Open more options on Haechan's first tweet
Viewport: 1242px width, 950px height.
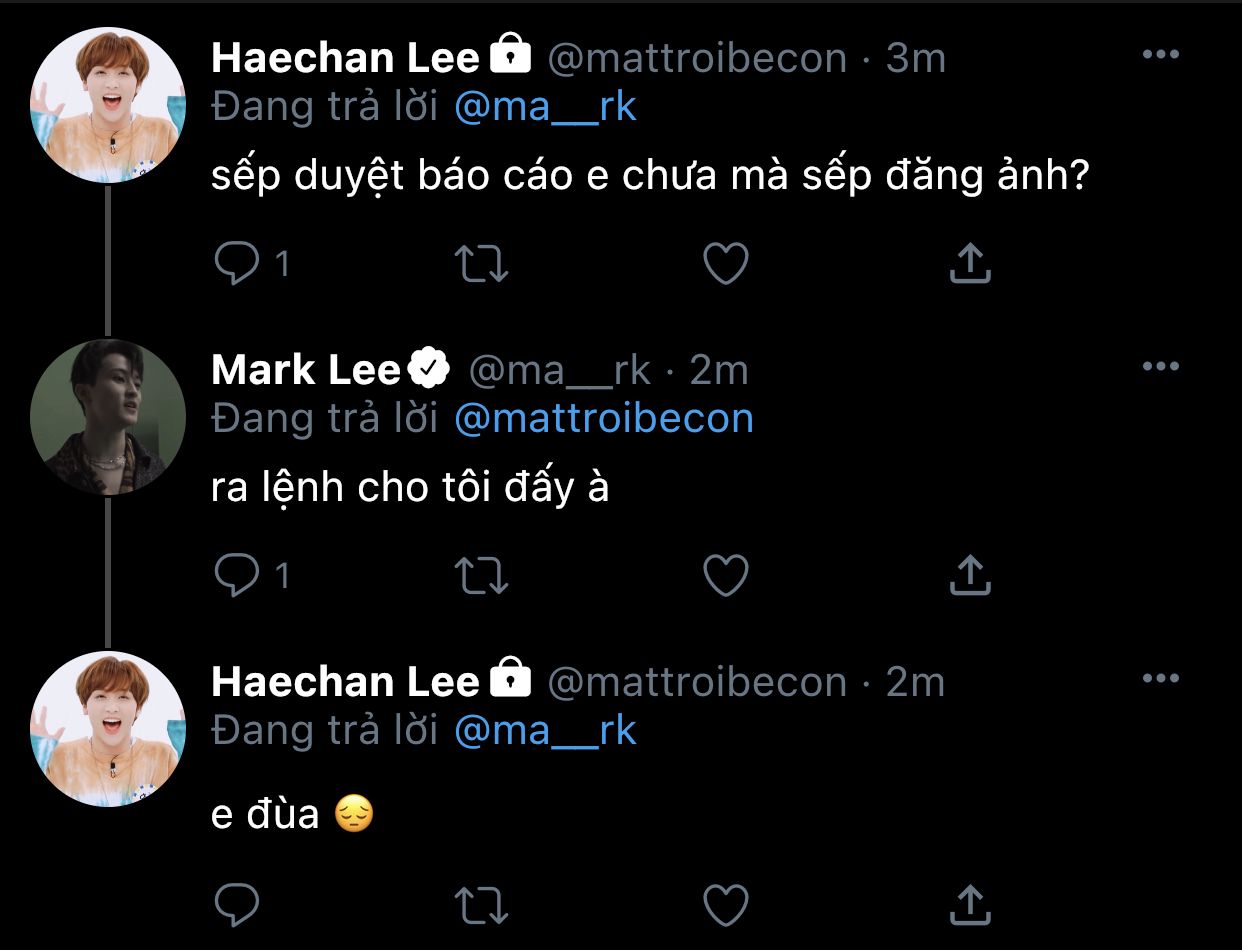[1160, 54]
